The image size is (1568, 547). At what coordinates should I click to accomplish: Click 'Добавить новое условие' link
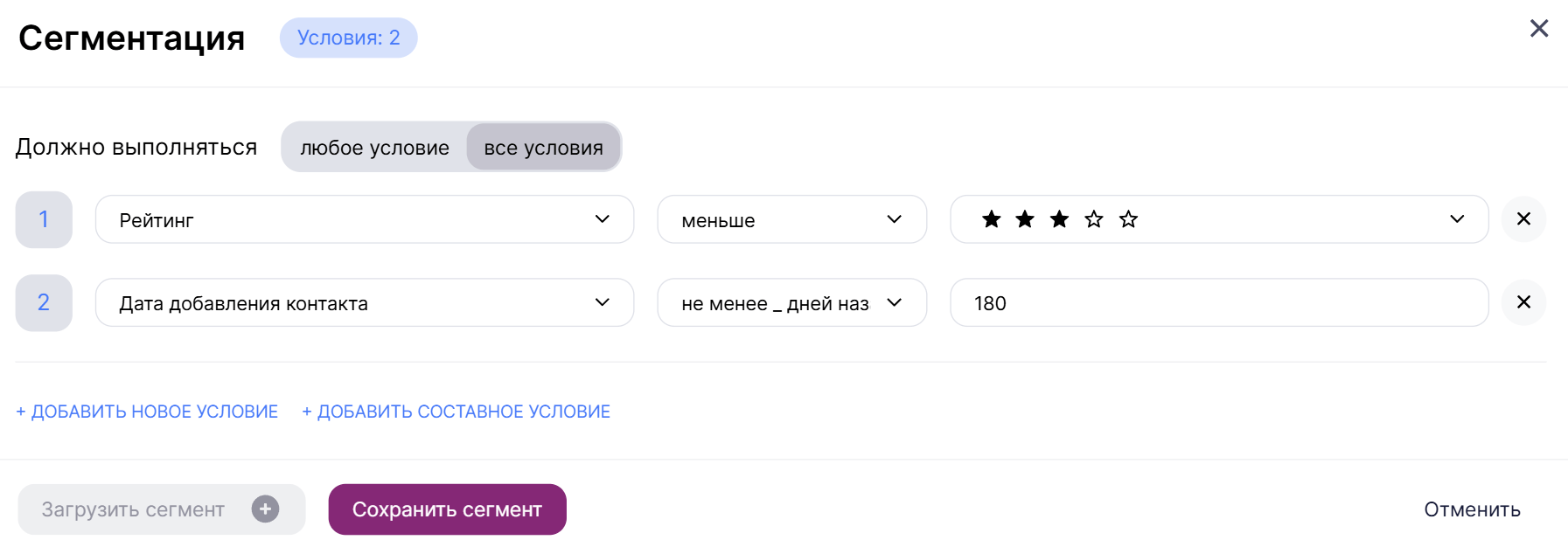(x=147, y=412)
